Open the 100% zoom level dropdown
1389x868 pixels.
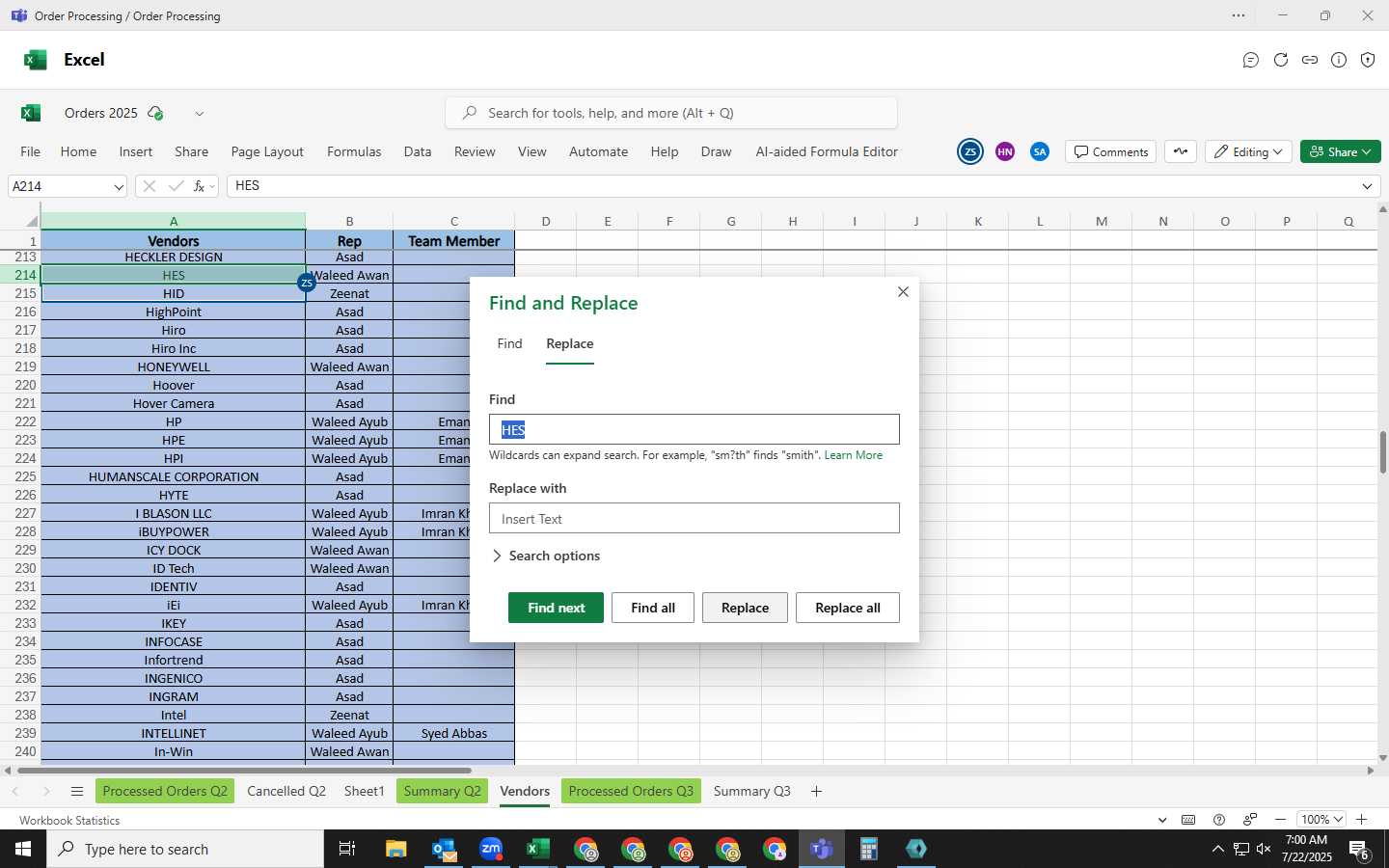(1321, 820)
